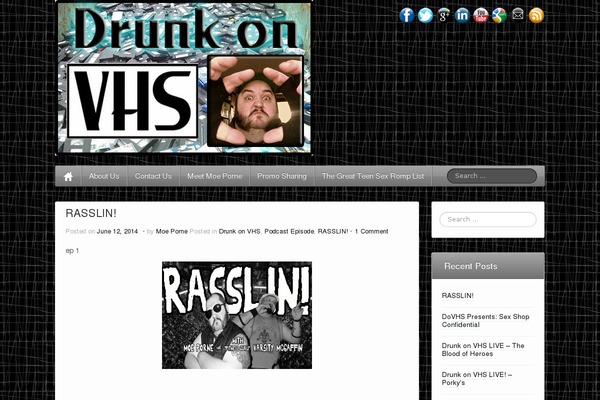Open the Drunk on VHS category link
Image resolution: width=600 pixels, height=400 pixels.
(x=240, y=231)
